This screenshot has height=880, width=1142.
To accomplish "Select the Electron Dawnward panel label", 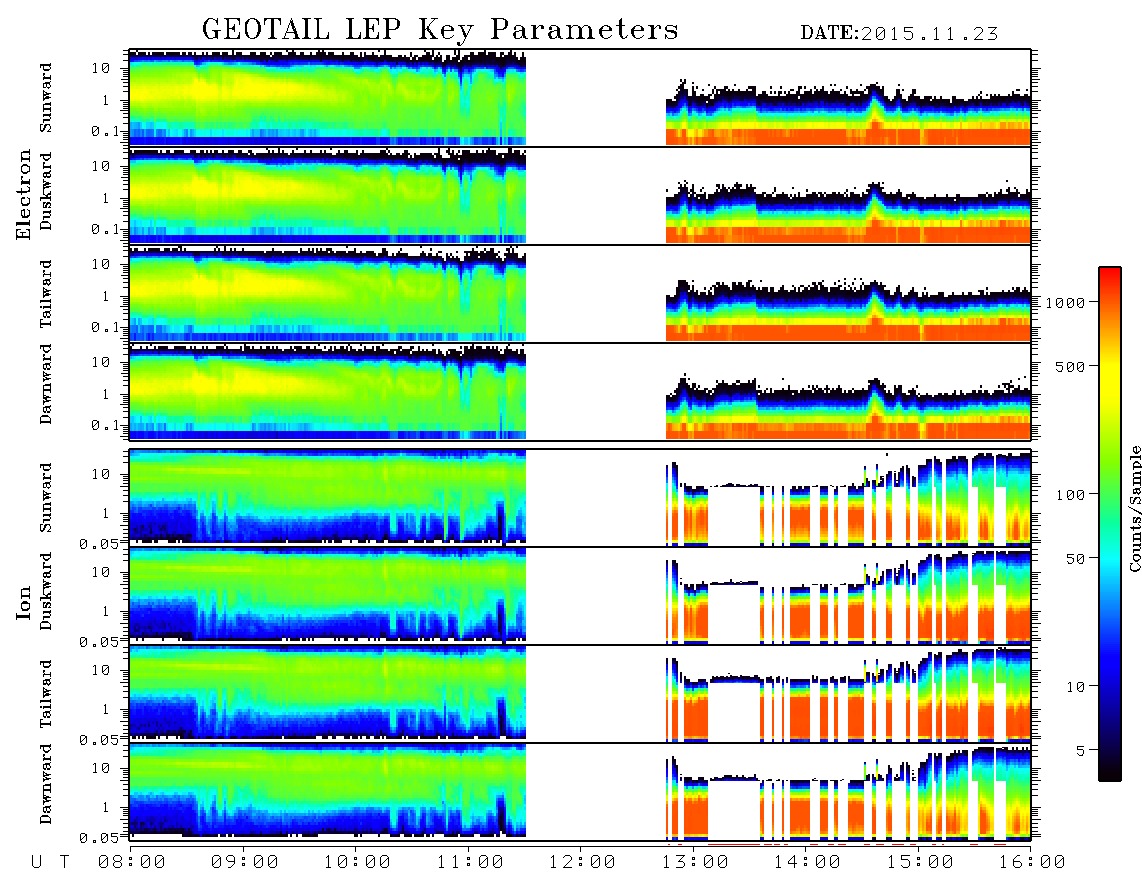I will point(46,384).
